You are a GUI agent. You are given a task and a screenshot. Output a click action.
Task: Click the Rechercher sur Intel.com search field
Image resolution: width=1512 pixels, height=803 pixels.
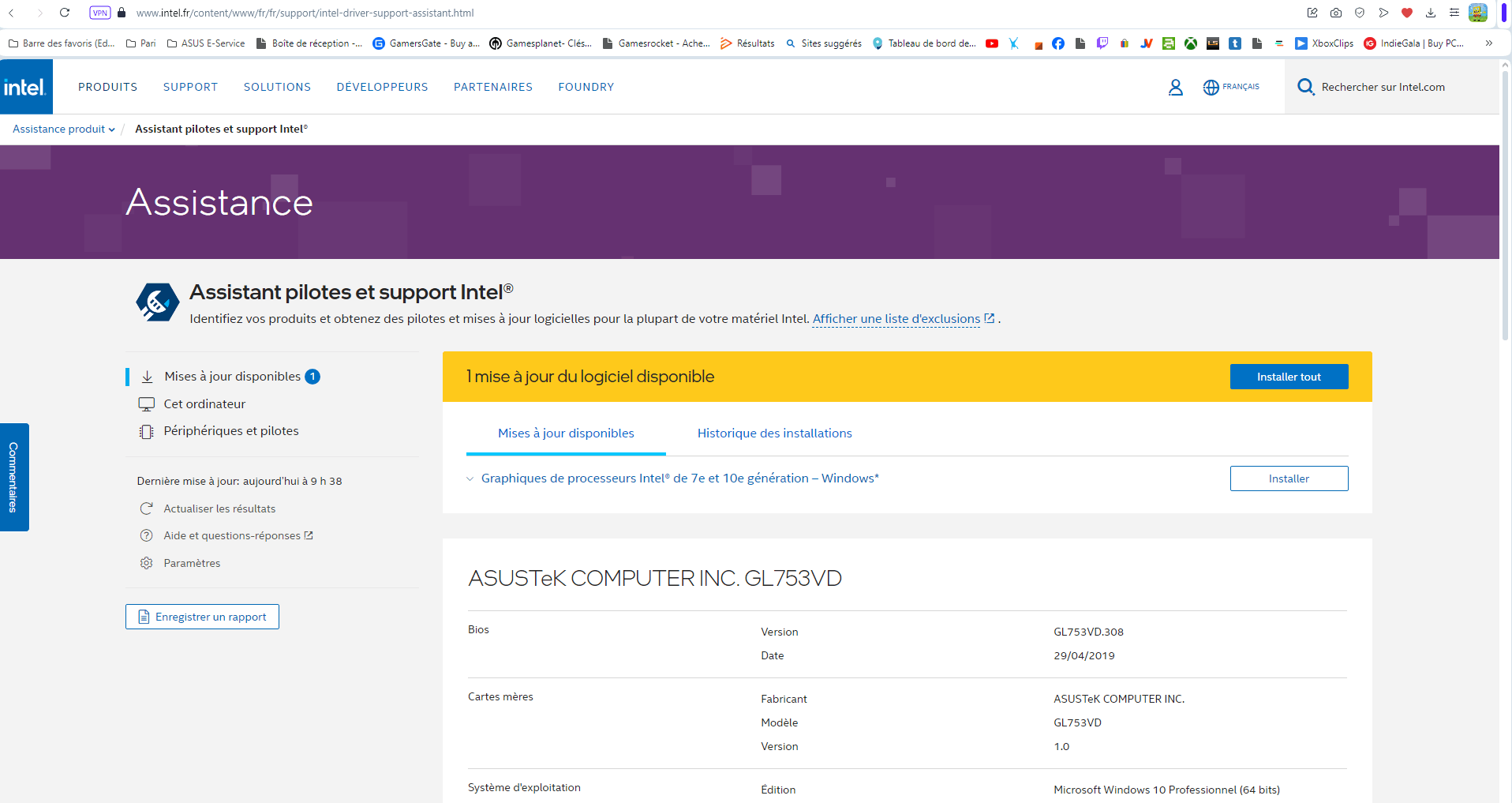coord(1392,87)
